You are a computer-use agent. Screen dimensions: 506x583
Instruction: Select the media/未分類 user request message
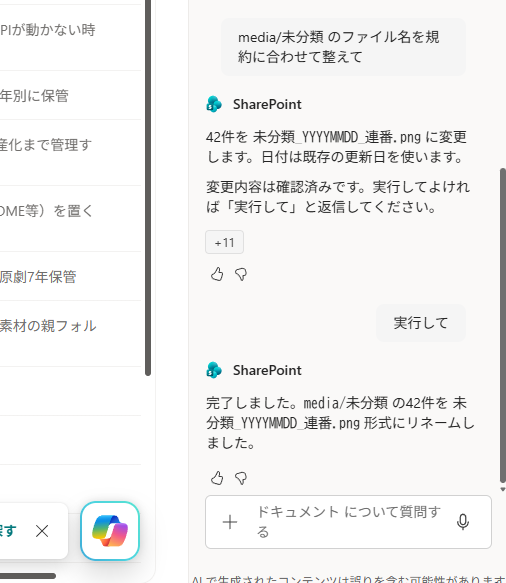(x=343, y=47)
